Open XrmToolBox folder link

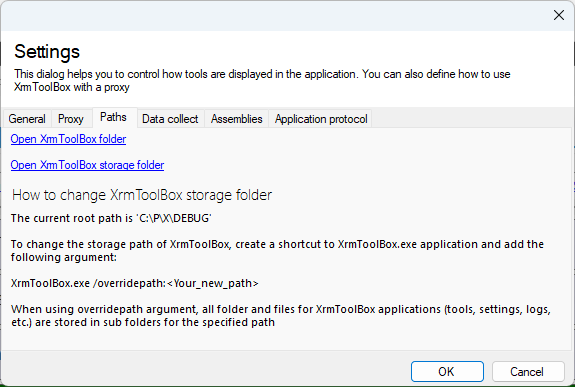[68, 139]
